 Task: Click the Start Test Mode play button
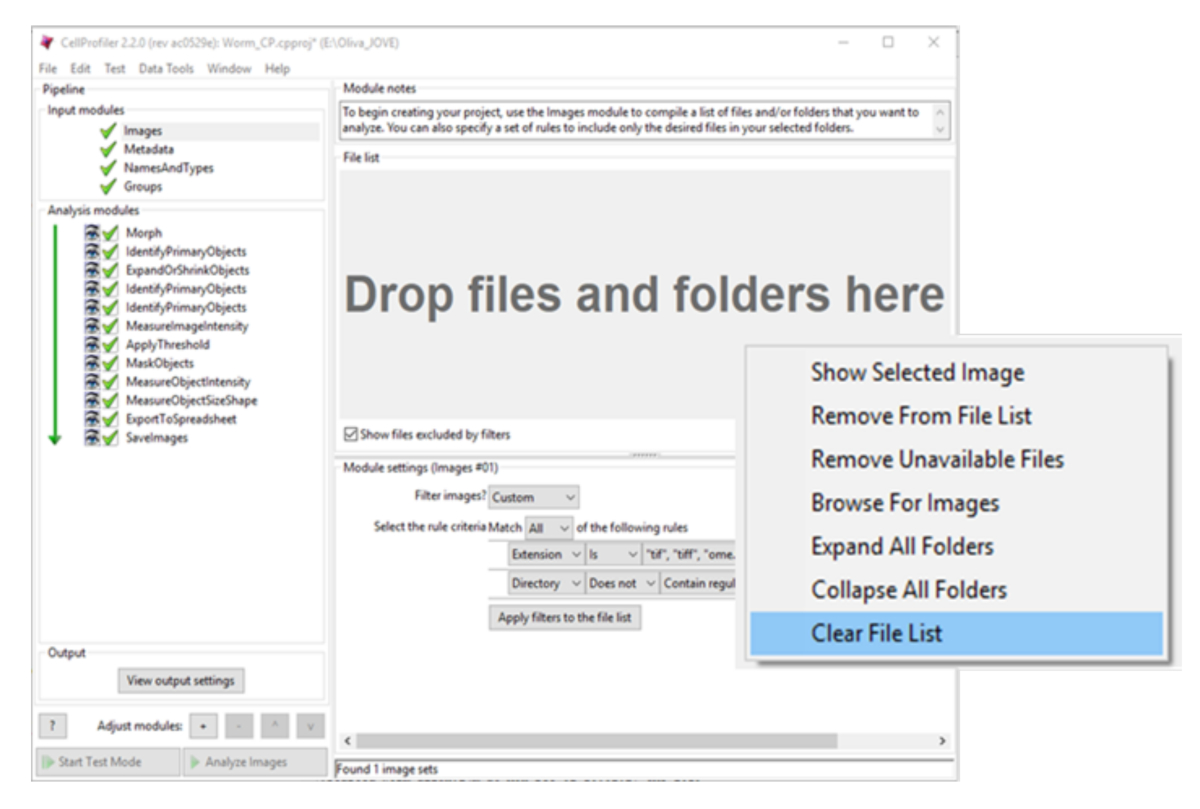coord(108,762)
